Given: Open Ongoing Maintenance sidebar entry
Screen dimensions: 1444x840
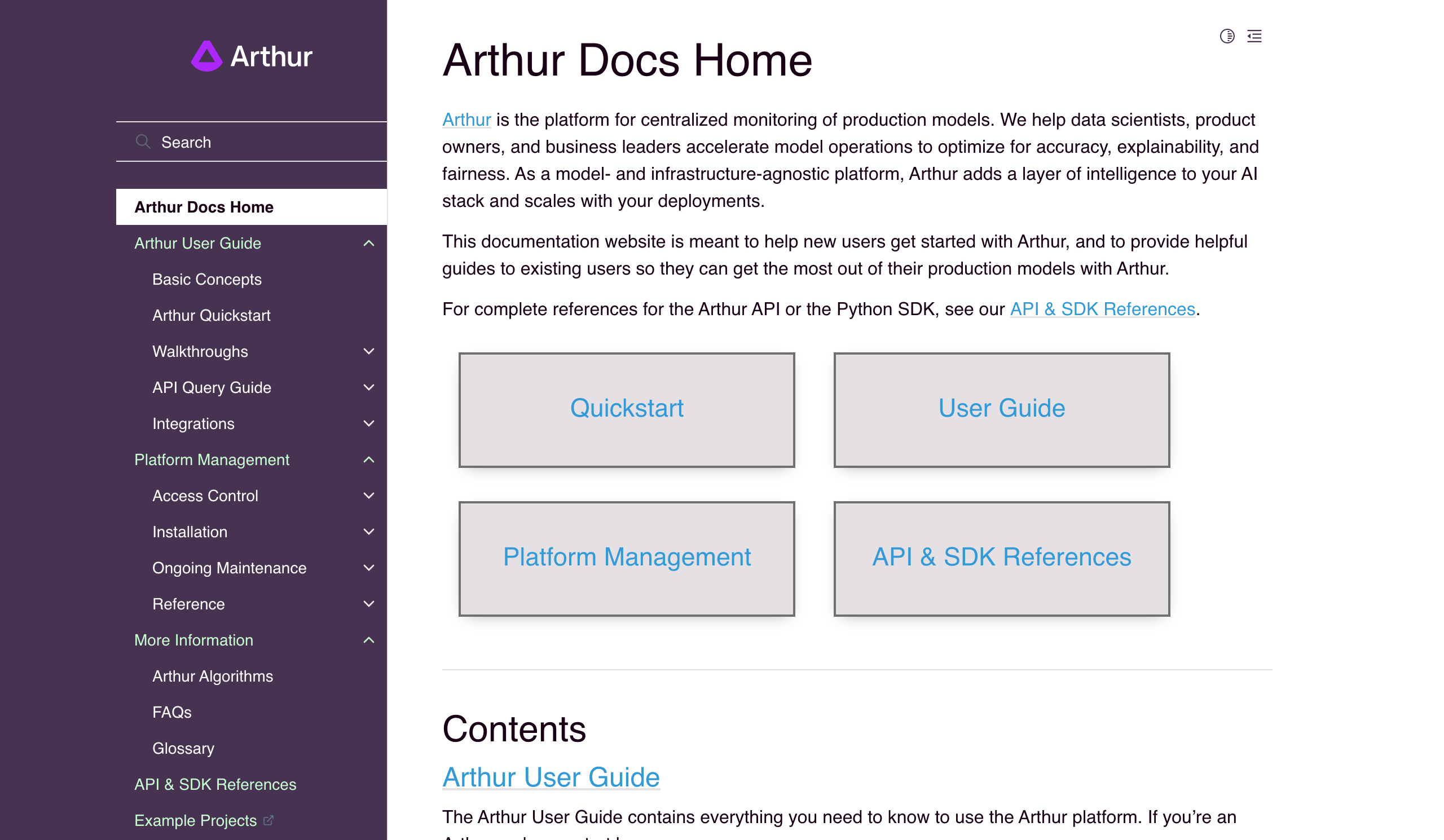Looking at the screenshot, I should (229, 568).
